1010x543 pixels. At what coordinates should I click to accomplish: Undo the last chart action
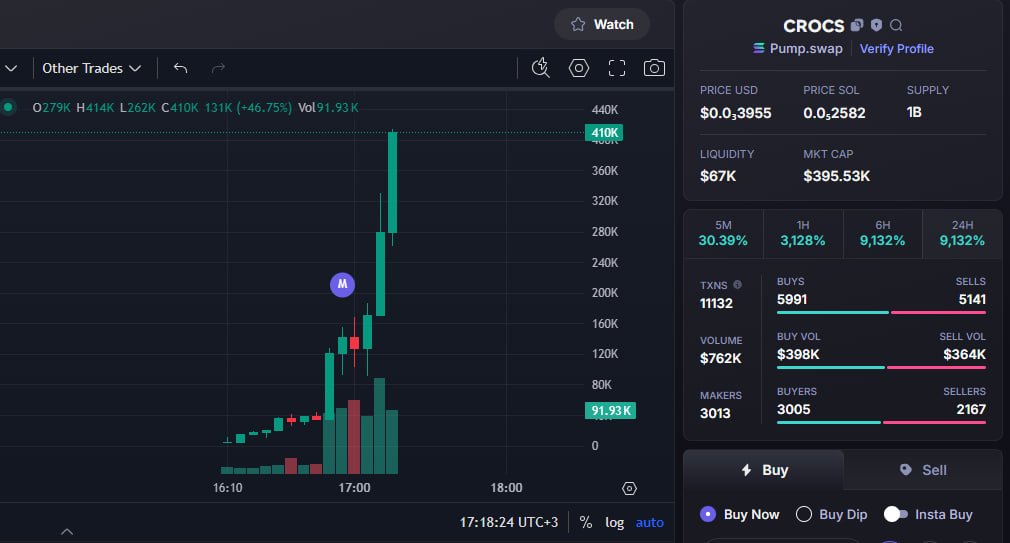point(180,68)
